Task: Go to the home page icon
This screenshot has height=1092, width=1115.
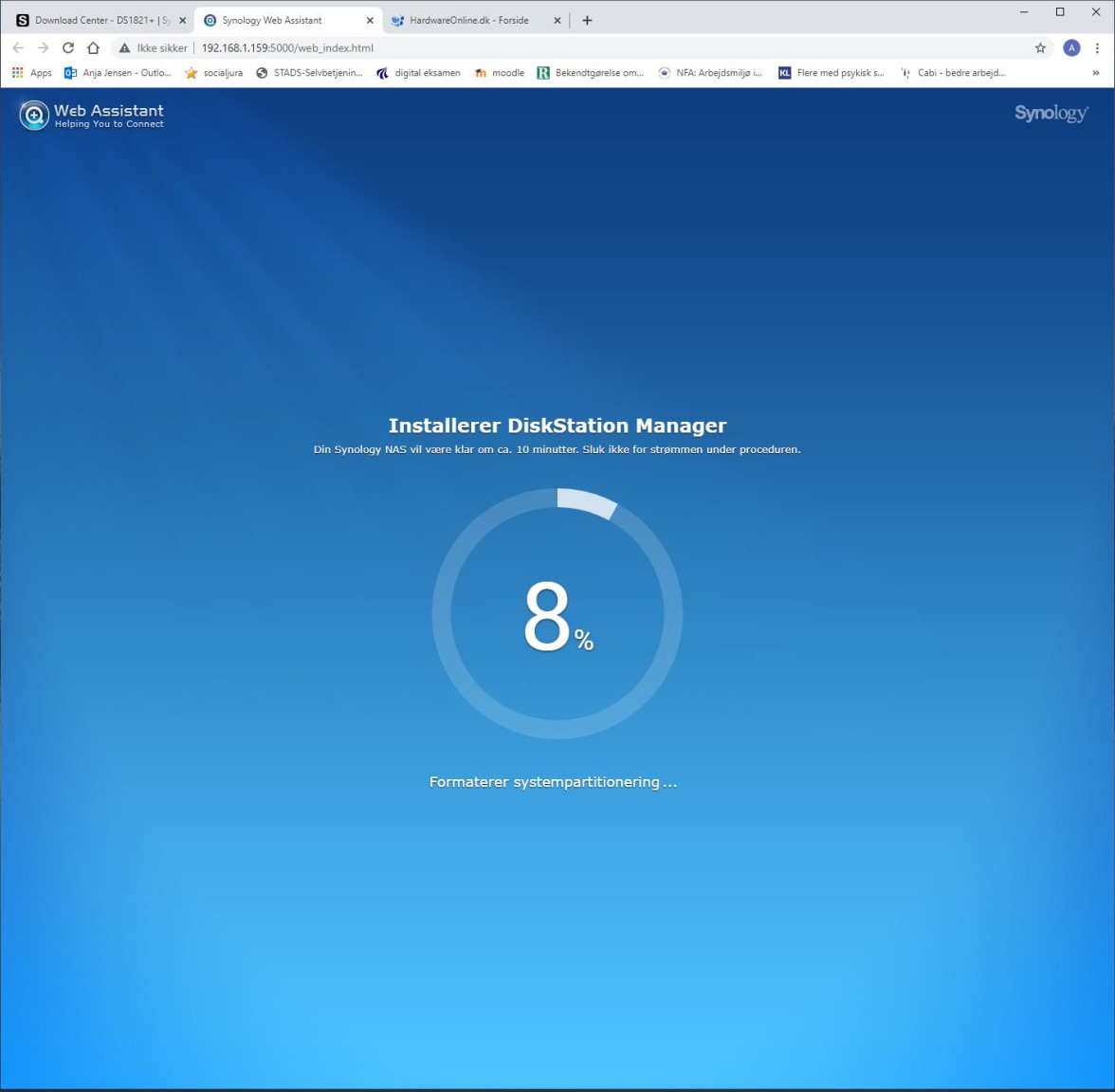Action: tap(93, 47)
